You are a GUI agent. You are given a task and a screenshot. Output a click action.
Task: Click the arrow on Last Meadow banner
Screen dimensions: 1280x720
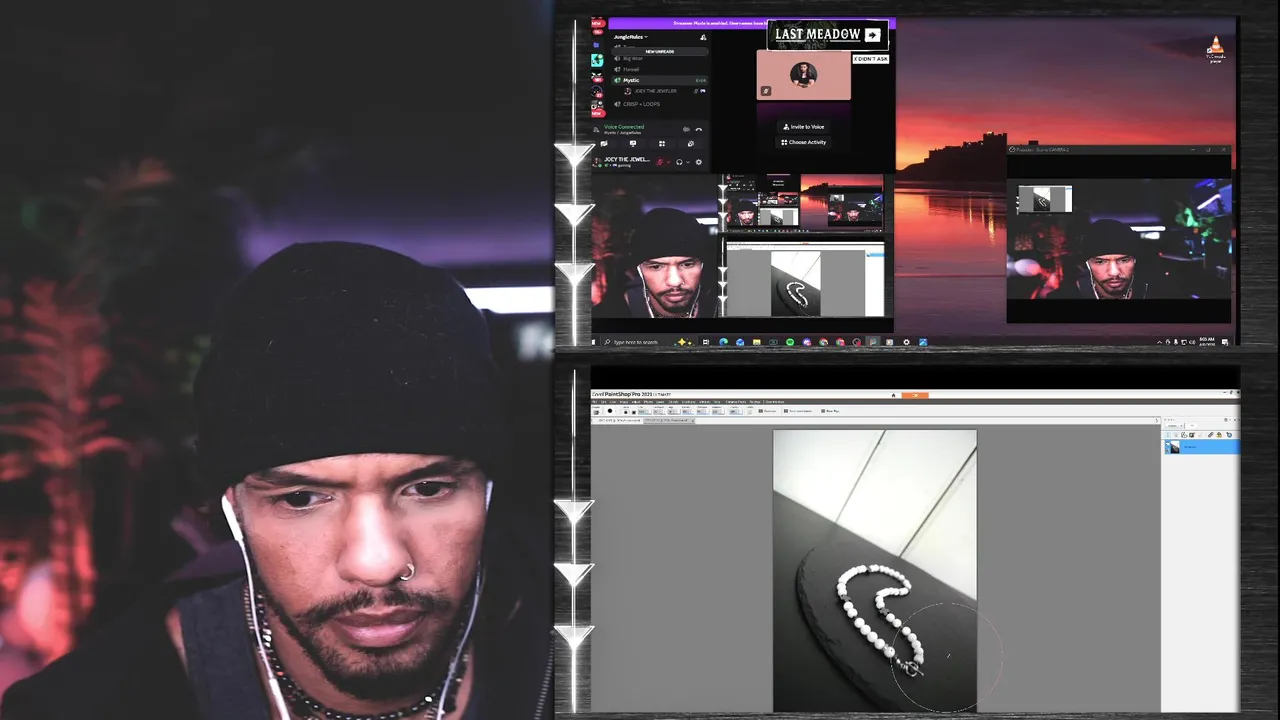coord(872,35)
